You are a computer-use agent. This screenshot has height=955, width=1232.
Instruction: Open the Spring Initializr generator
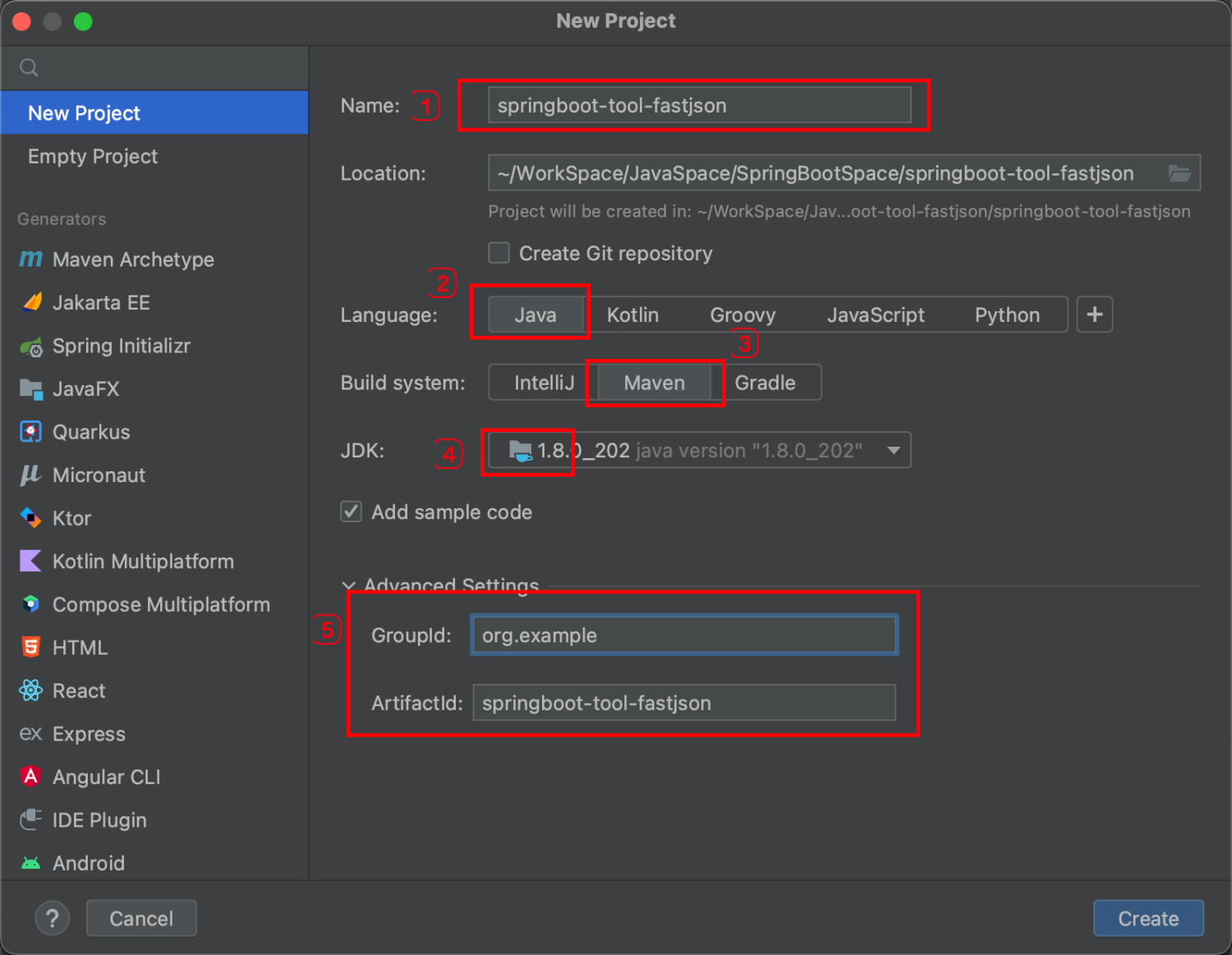pos(122,346)
